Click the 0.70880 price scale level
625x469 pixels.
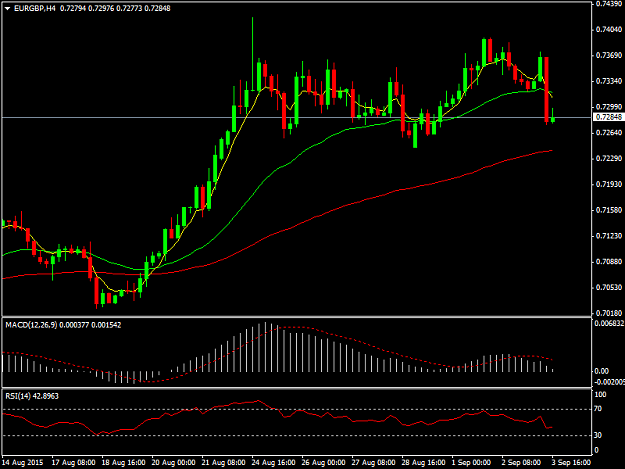[609, 262]
